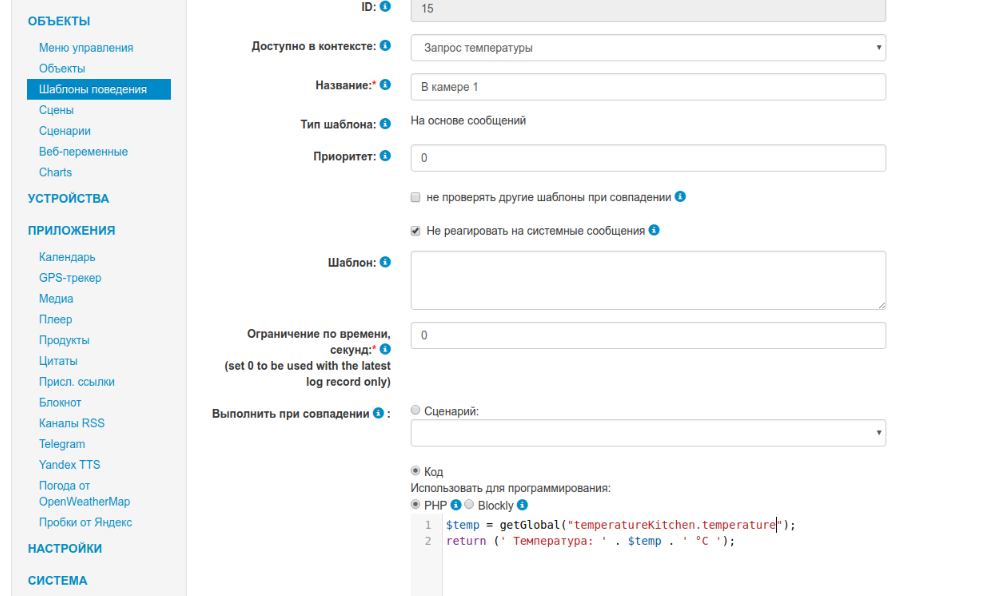Open the Сценарий selection dropdown

[648, 433]
